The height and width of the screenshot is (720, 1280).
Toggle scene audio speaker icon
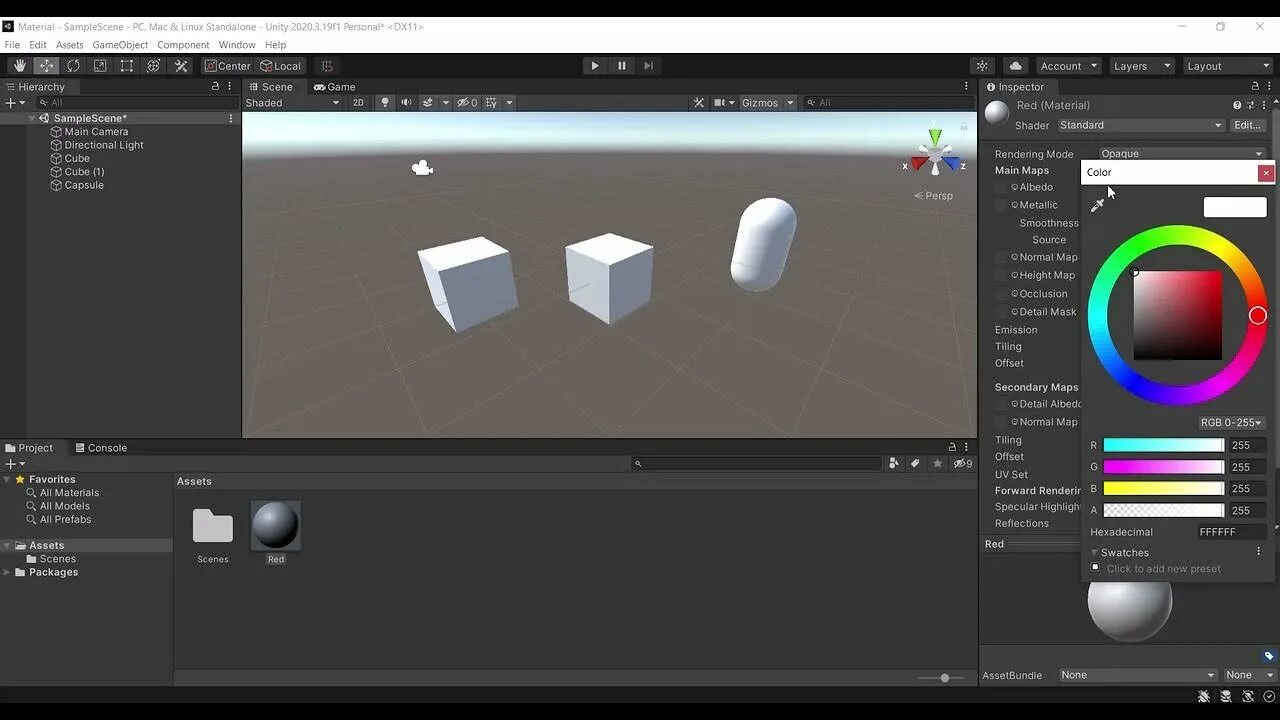[x=406, y=103]
